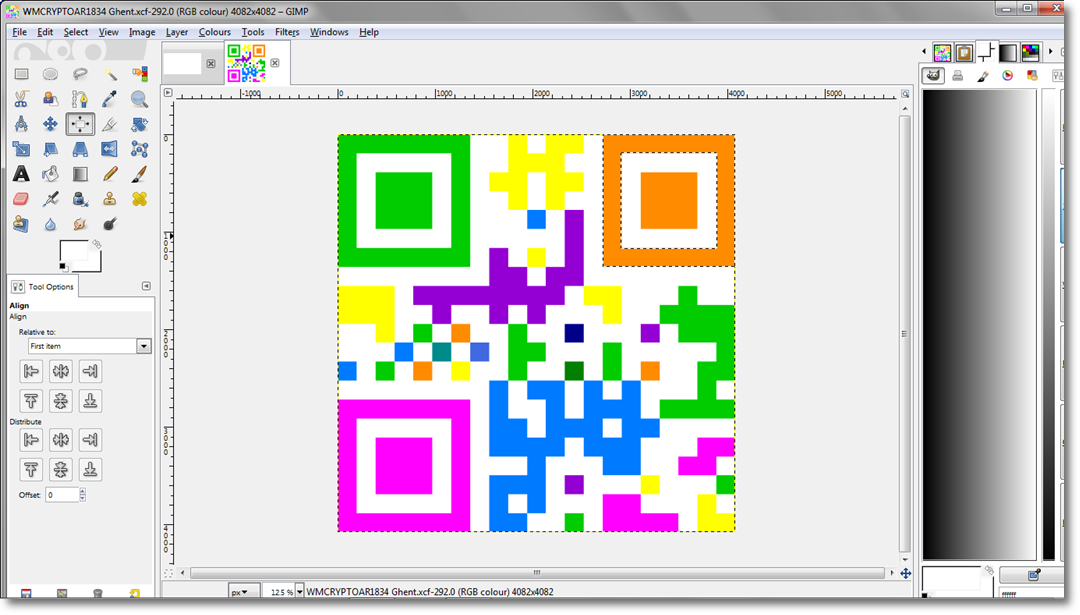This screenshot has width=1080, height=615.
Task: Select the Colour Picker eyedropper tool
Action: pos(110,99)
